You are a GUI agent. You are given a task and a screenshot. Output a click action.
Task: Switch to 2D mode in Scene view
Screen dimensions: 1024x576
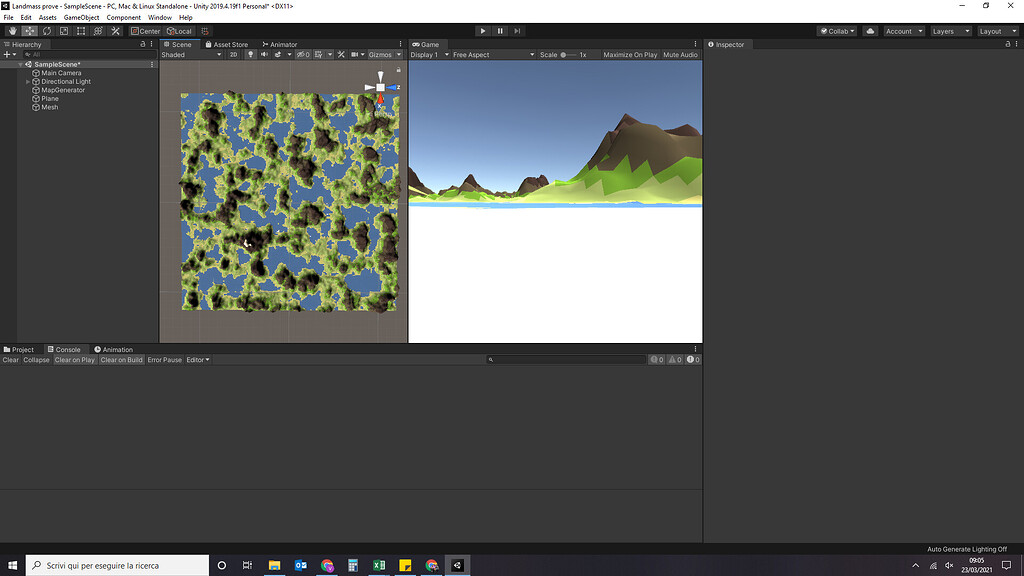pyautogui.click(x=234, y=55)
